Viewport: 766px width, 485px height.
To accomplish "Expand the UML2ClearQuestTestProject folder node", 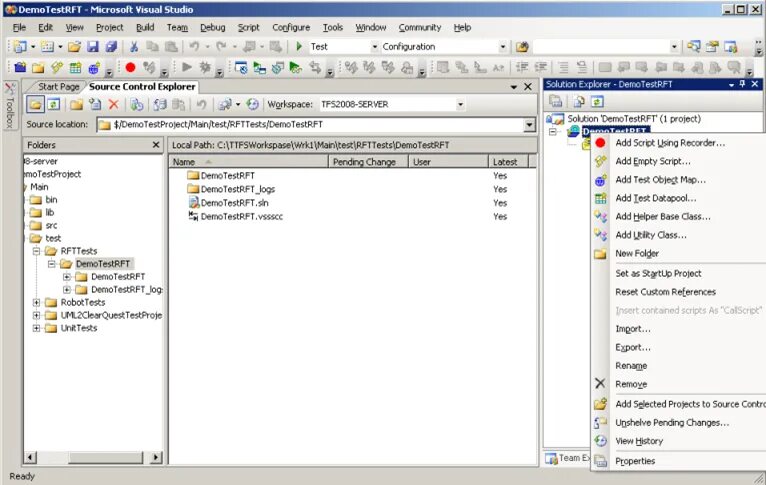I will click(37, 316).
